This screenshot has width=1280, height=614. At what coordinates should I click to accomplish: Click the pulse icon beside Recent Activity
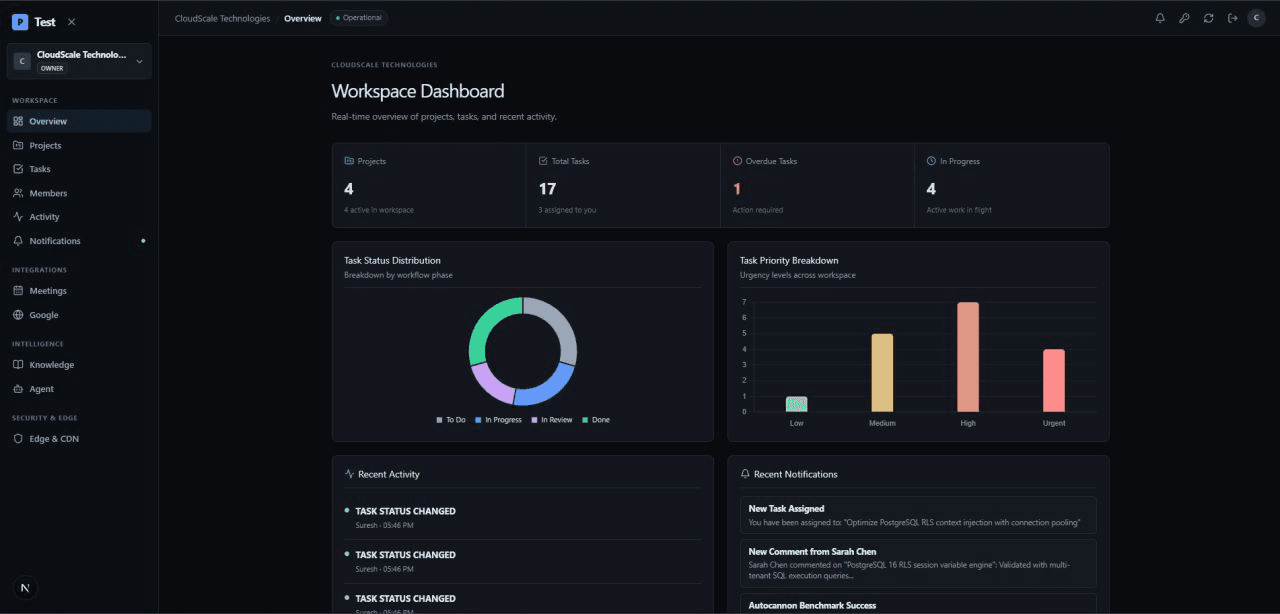coord(349,474)
